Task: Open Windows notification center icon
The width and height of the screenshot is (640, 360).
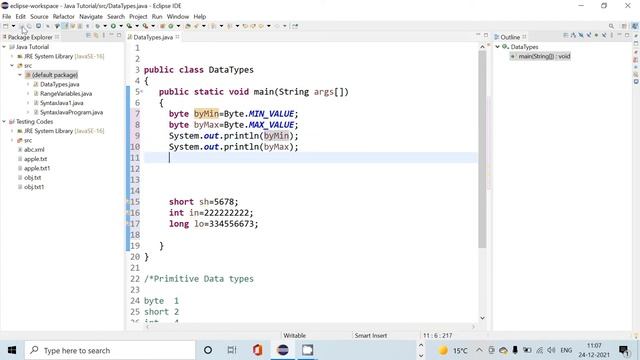Action: click(624, 350)
